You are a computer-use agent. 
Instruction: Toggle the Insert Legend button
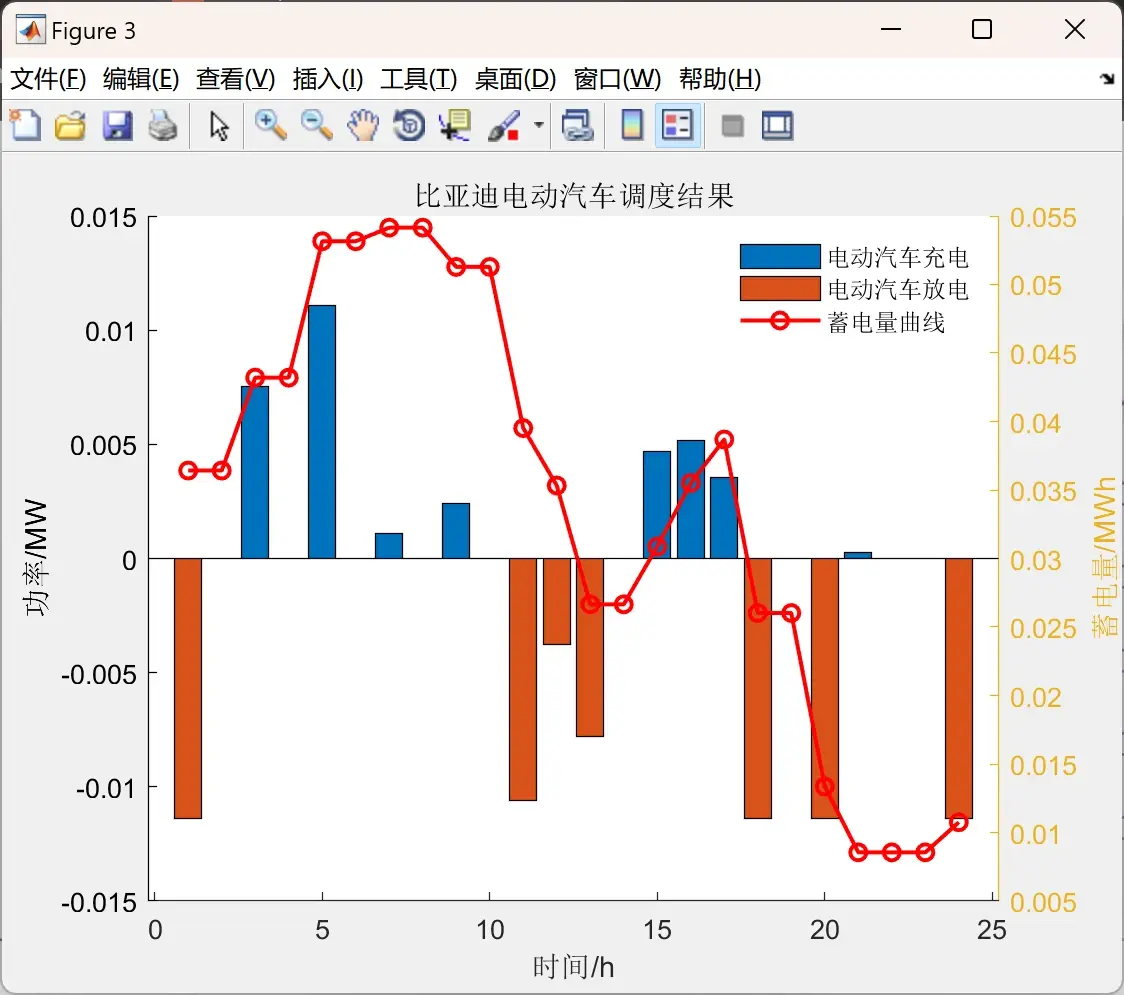[677, 125]
